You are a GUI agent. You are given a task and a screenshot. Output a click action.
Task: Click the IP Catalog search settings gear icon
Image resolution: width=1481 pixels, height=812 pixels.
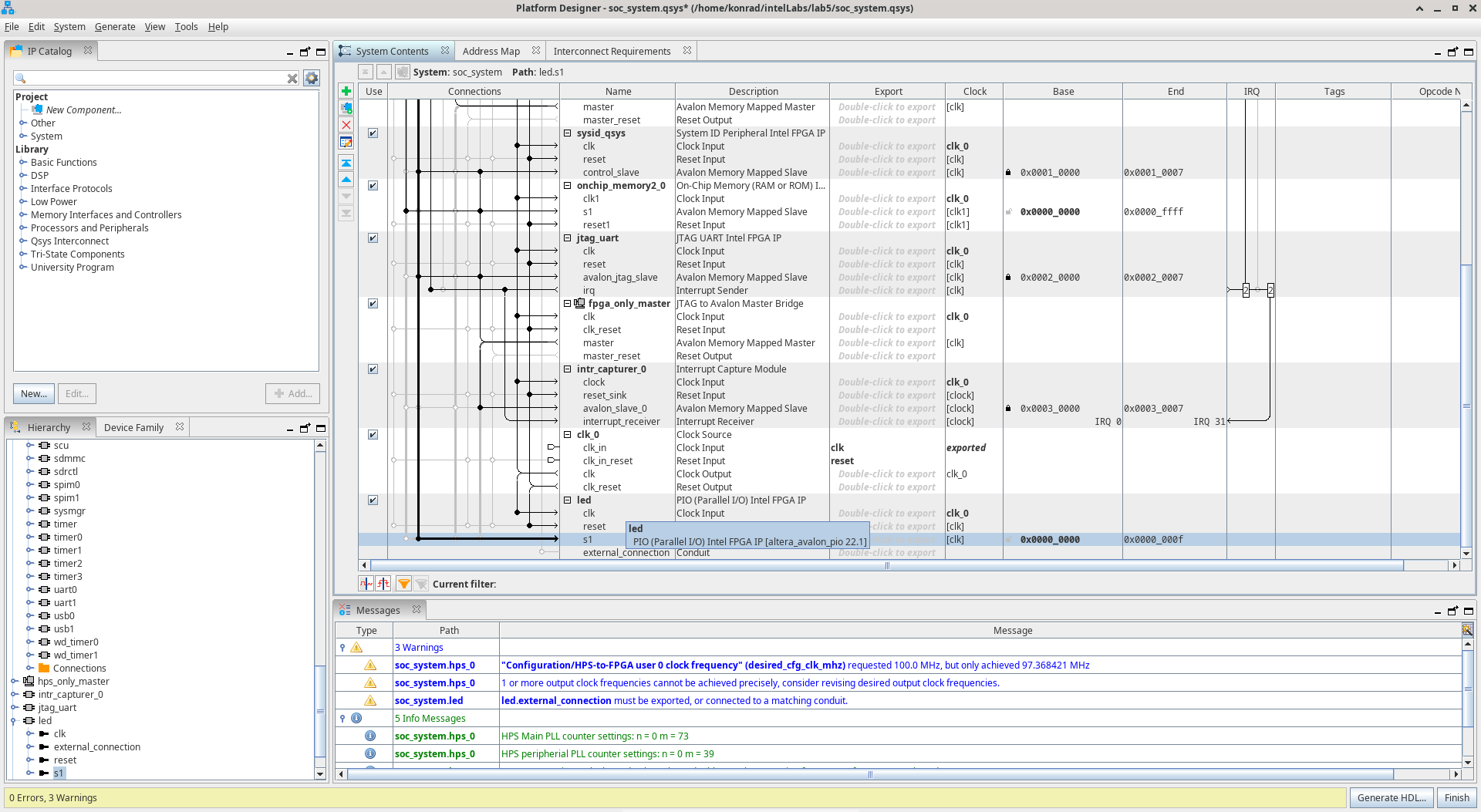[x=312, y=78]
